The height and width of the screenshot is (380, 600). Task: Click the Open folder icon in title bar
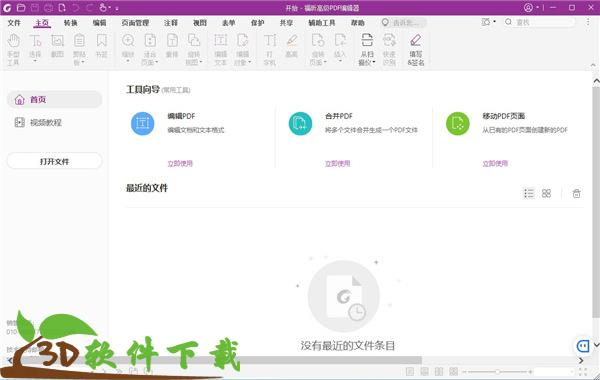pos(21,7)
